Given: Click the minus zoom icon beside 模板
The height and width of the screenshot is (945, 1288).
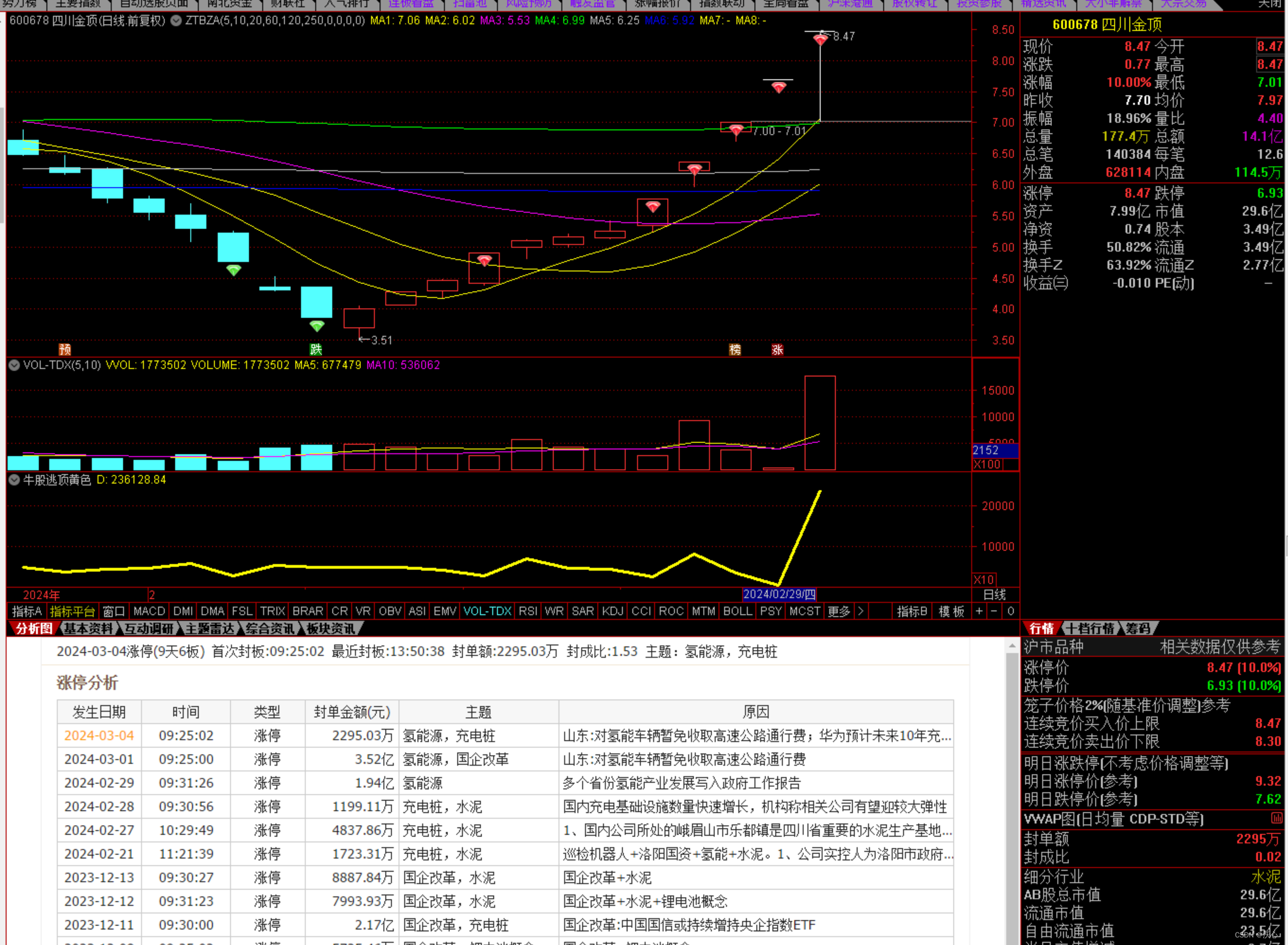Looking at the screenshot, I should 994,611.
